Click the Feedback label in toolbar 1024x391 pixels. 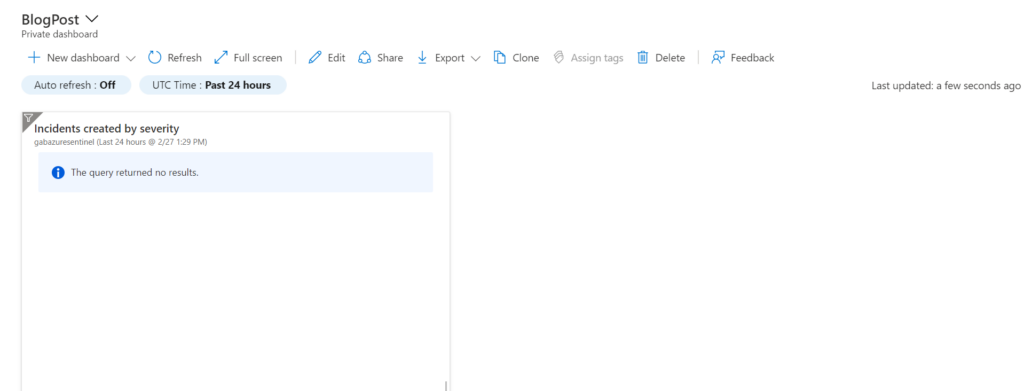coord(752,57)
